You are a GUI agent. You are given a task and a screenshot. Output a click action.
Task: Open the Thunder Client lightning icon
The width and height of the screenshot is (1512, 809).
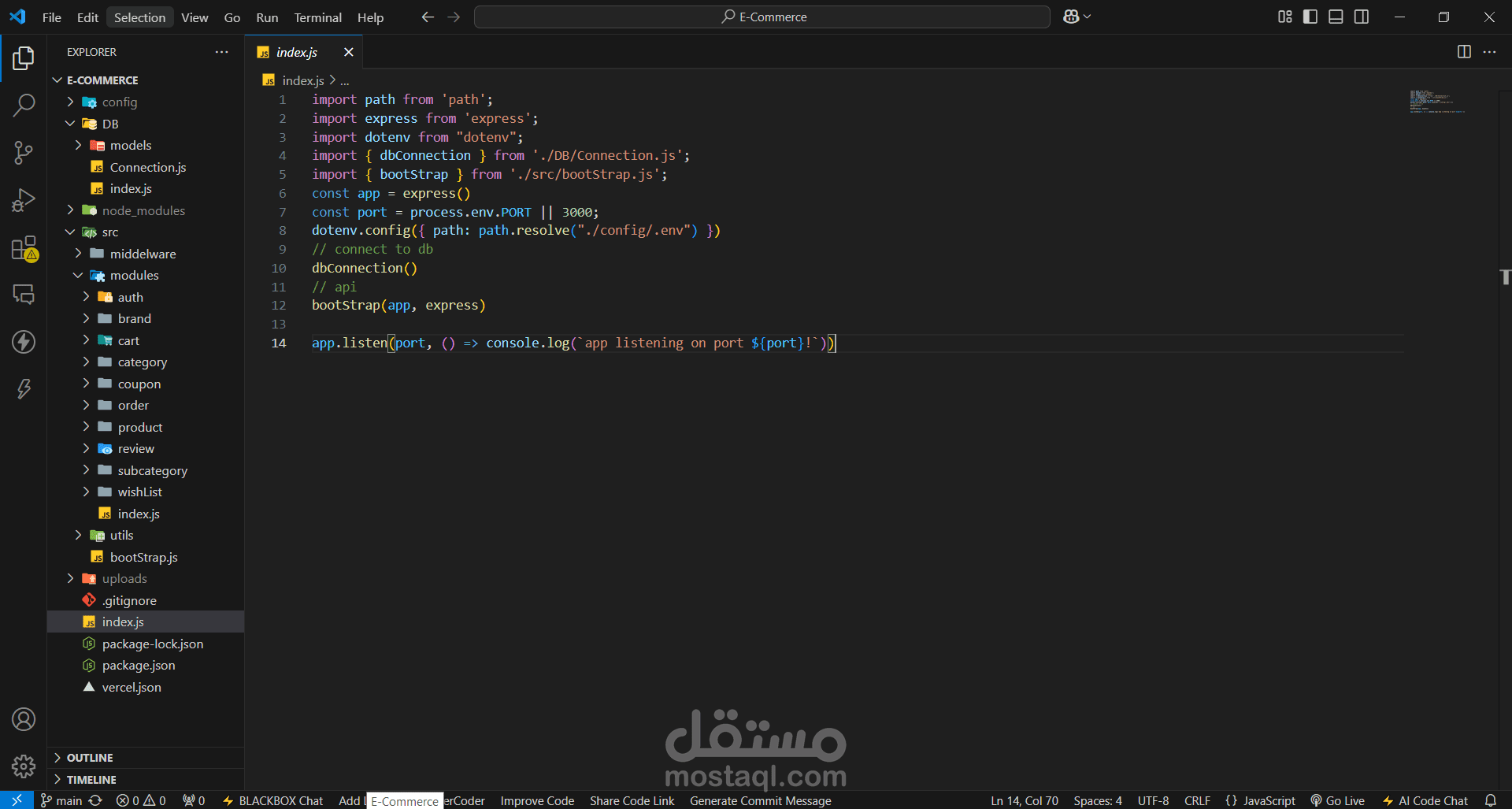[x=24, y=342]
